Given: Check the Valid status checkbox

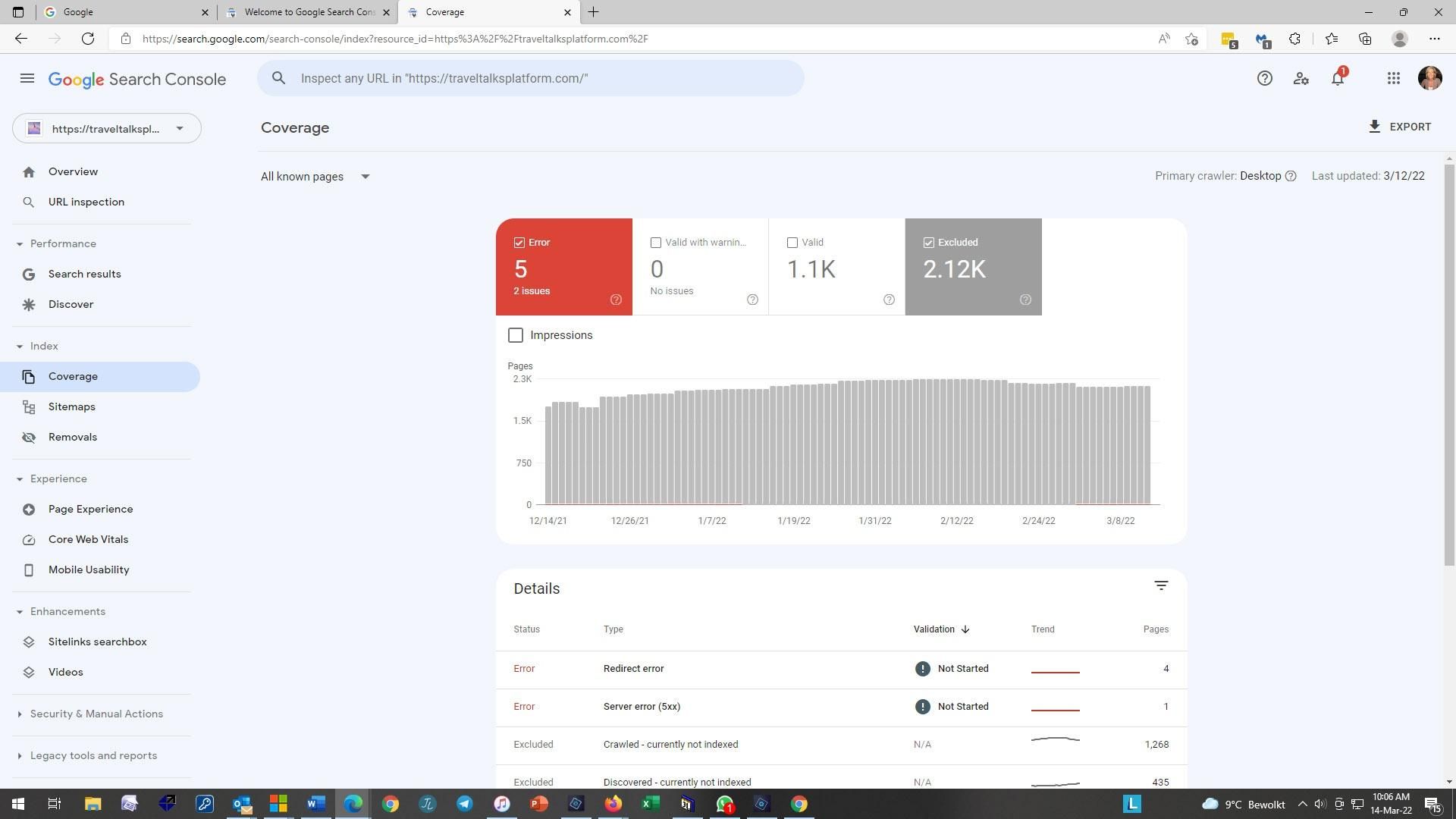Looking at the screenshot, I should [792, 243].
